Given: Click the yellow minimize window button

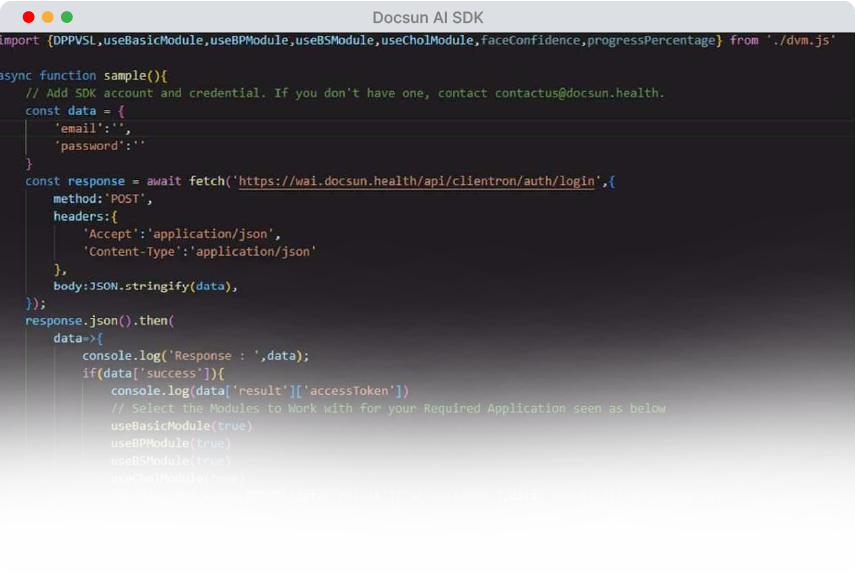Looking at the screenshot, I should click(48, 17).
